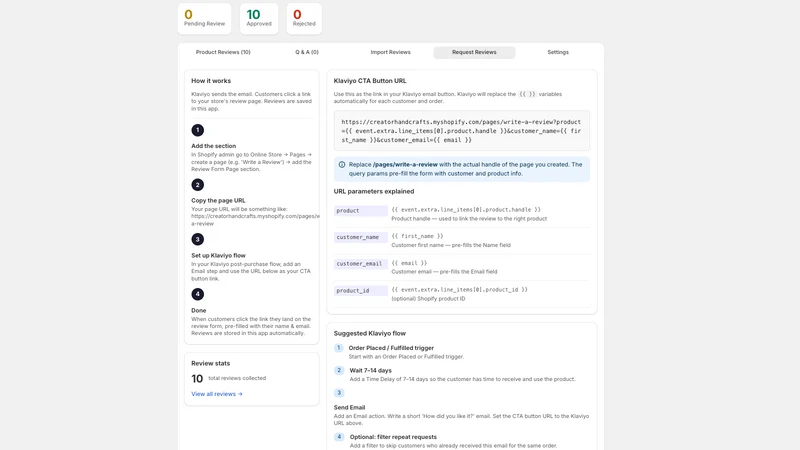The width and height of the screenshot is (800, 450).
Task: Click the step 2 circle icon
Action: pos(197,185)
